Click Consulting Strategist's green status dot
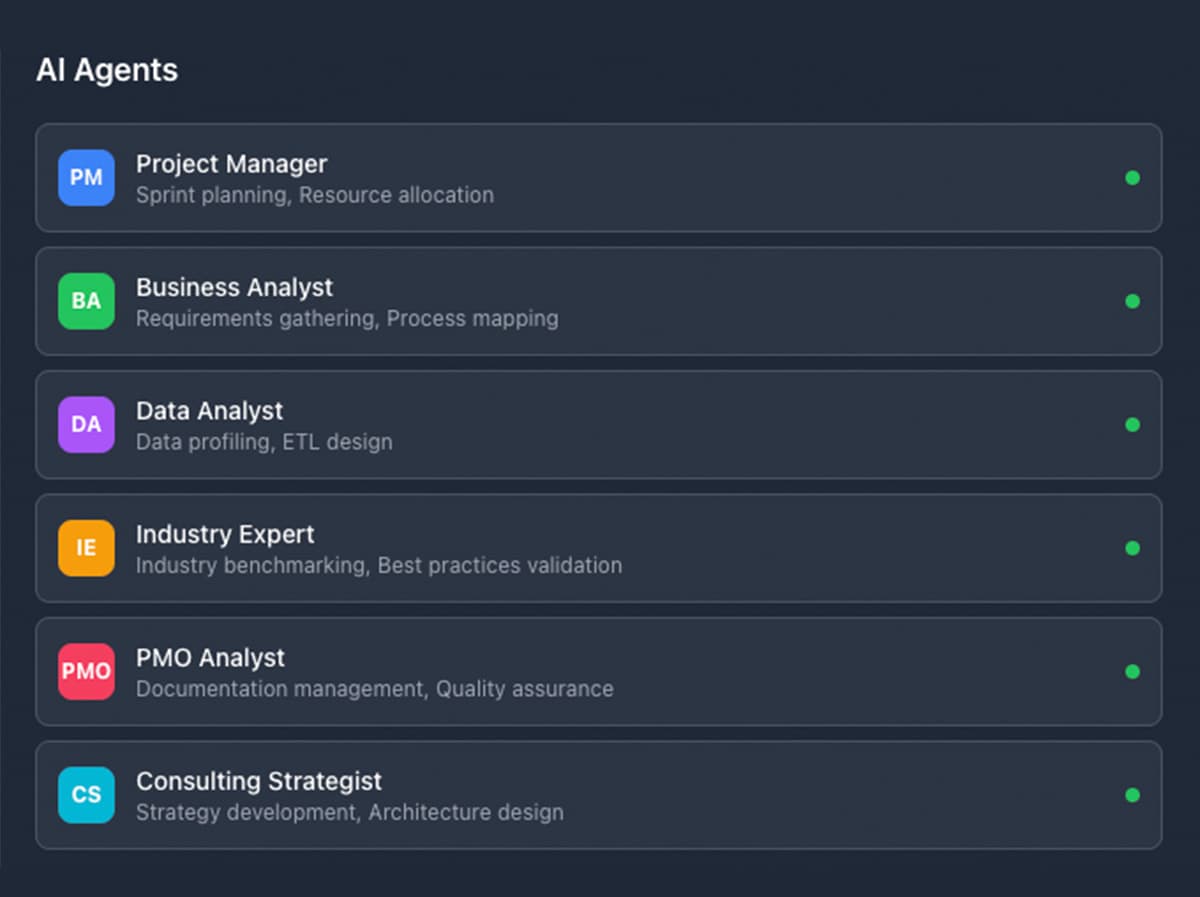Image resolution: width=1200 pixels, height=897 pixels. pos(1132,795)
